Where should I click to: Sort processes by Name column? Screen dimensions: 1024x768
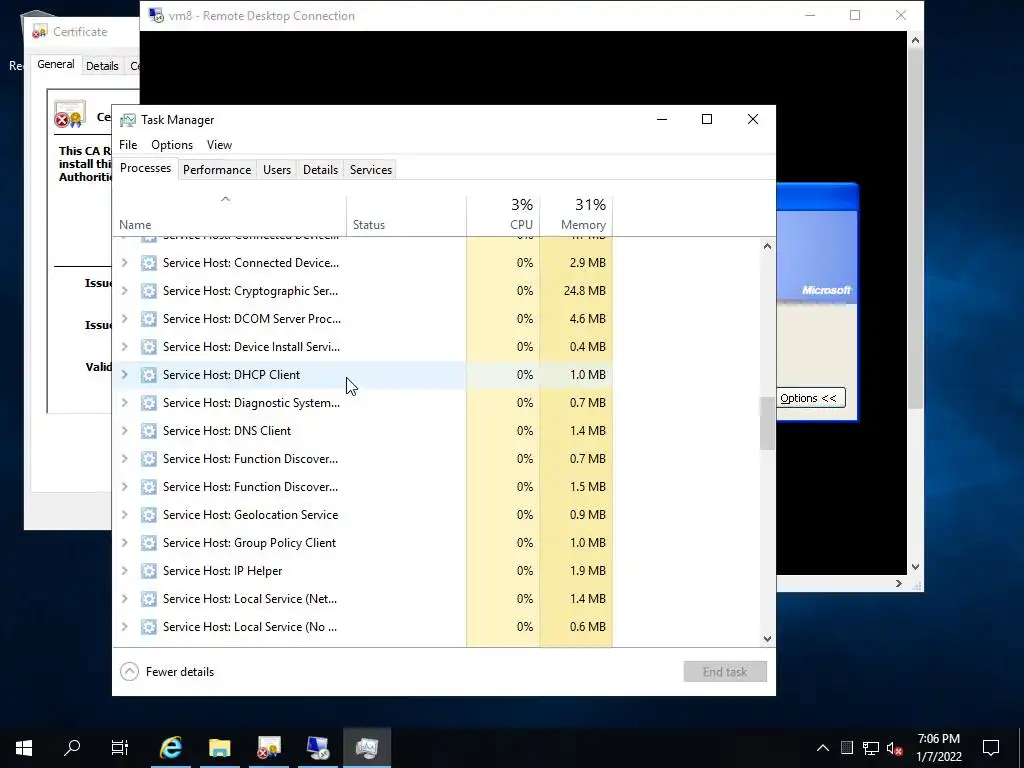click(229, 216)
